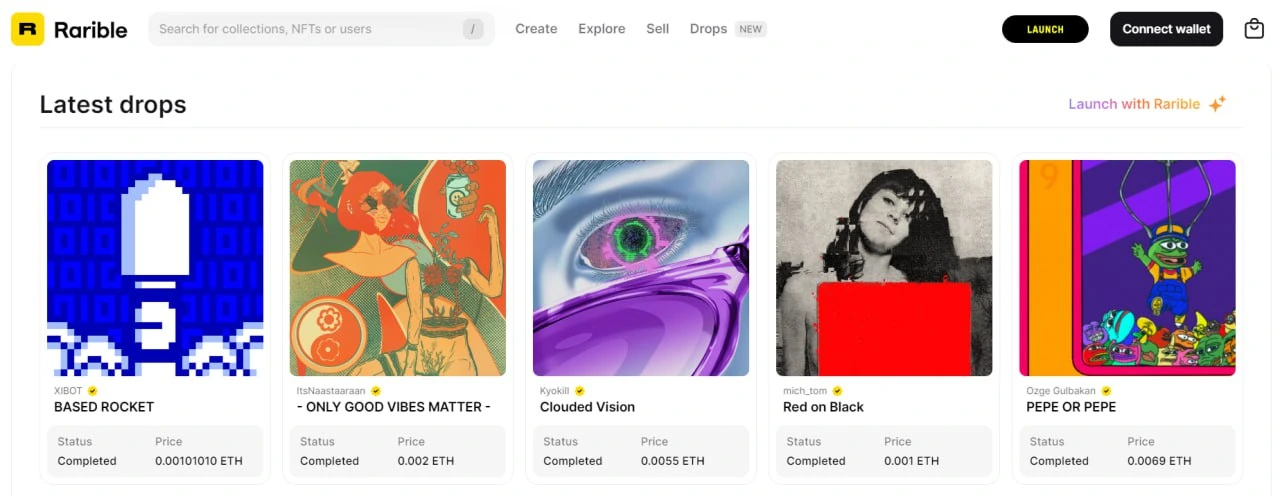
Task: Open the Launch with Rarible link
Action: [1134, 104]
